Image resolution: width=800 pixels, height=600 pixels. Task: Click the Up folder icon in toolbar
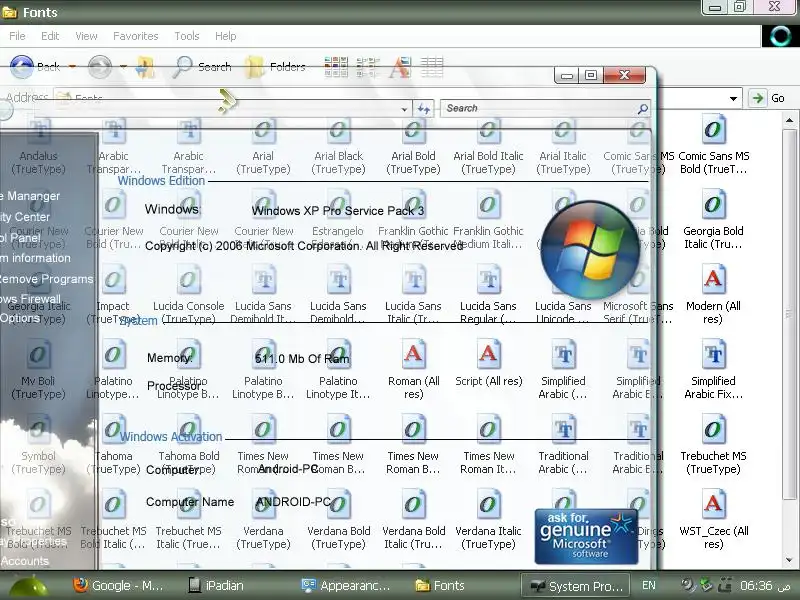point(145,67)
